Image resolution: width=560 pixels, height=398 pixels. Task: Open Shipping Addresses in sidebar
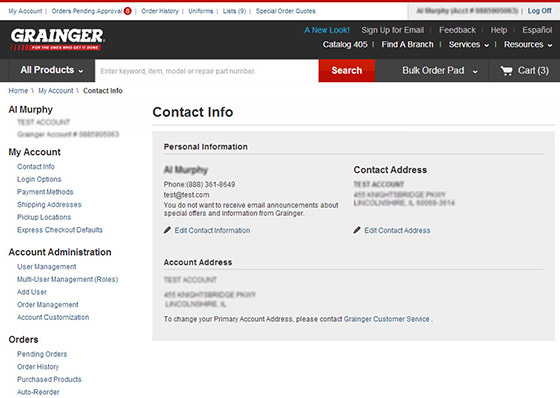49,204
